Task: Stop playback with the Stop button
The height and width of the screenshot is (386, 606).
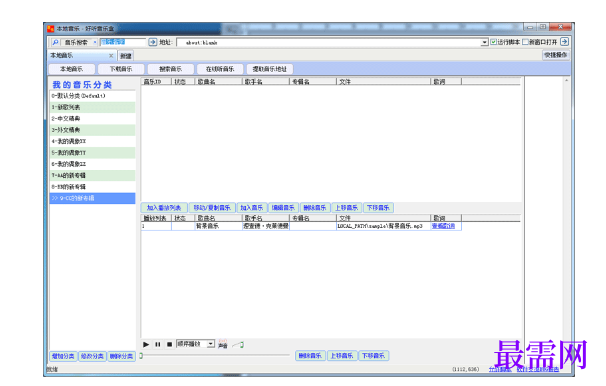Action: (169, 344)
